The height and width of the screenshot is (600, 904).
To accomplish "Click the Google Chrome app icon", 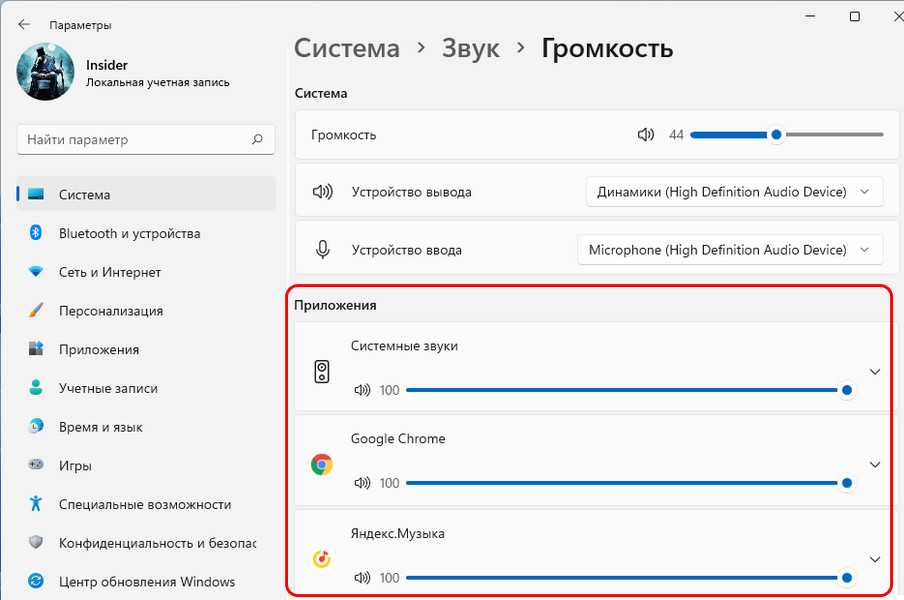I will click(x=321, y=465).
